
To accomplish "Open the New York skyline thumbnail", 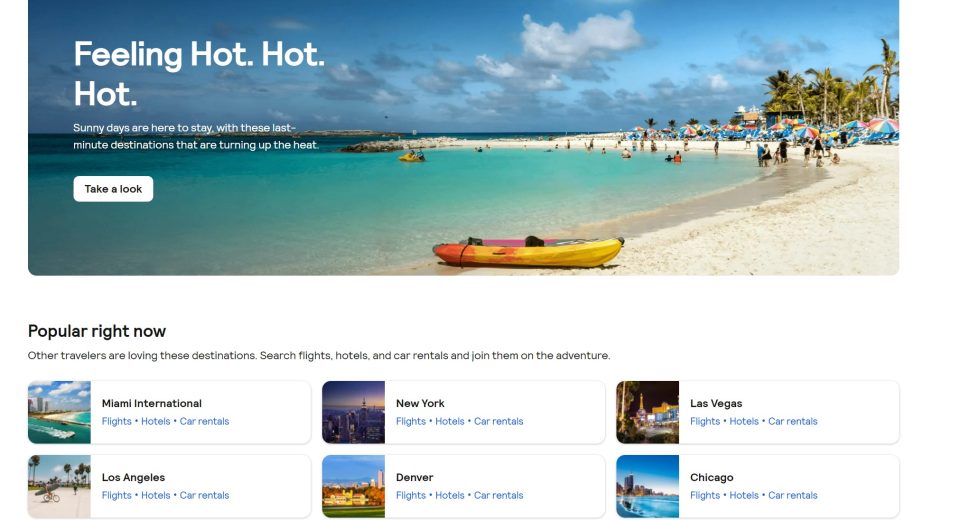I will point(353,412).
